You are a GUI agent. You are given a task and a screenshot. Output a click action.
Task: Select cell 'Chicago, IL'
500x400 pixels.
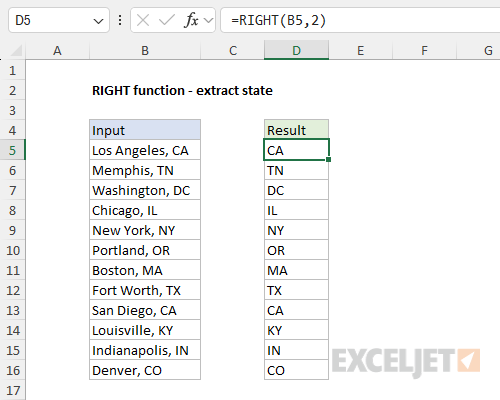[145, 210]
